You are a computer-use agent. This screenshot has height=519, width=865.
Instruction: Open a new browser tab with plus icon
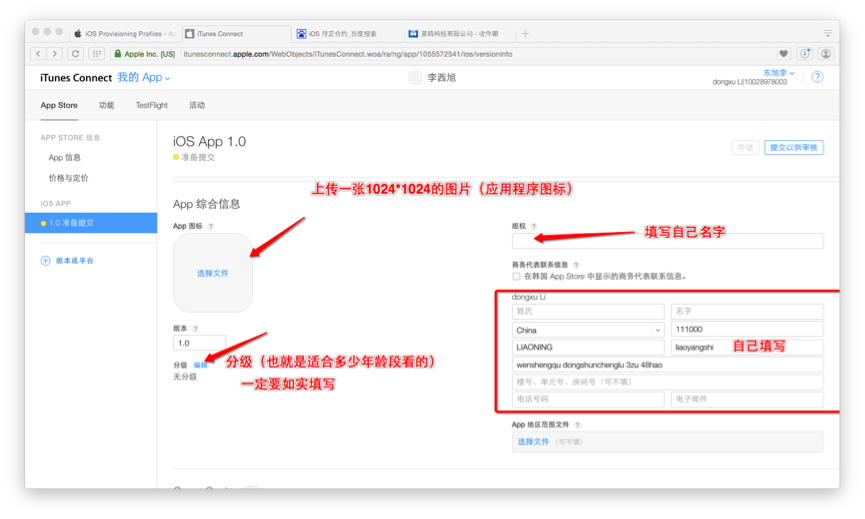point(525,34)
